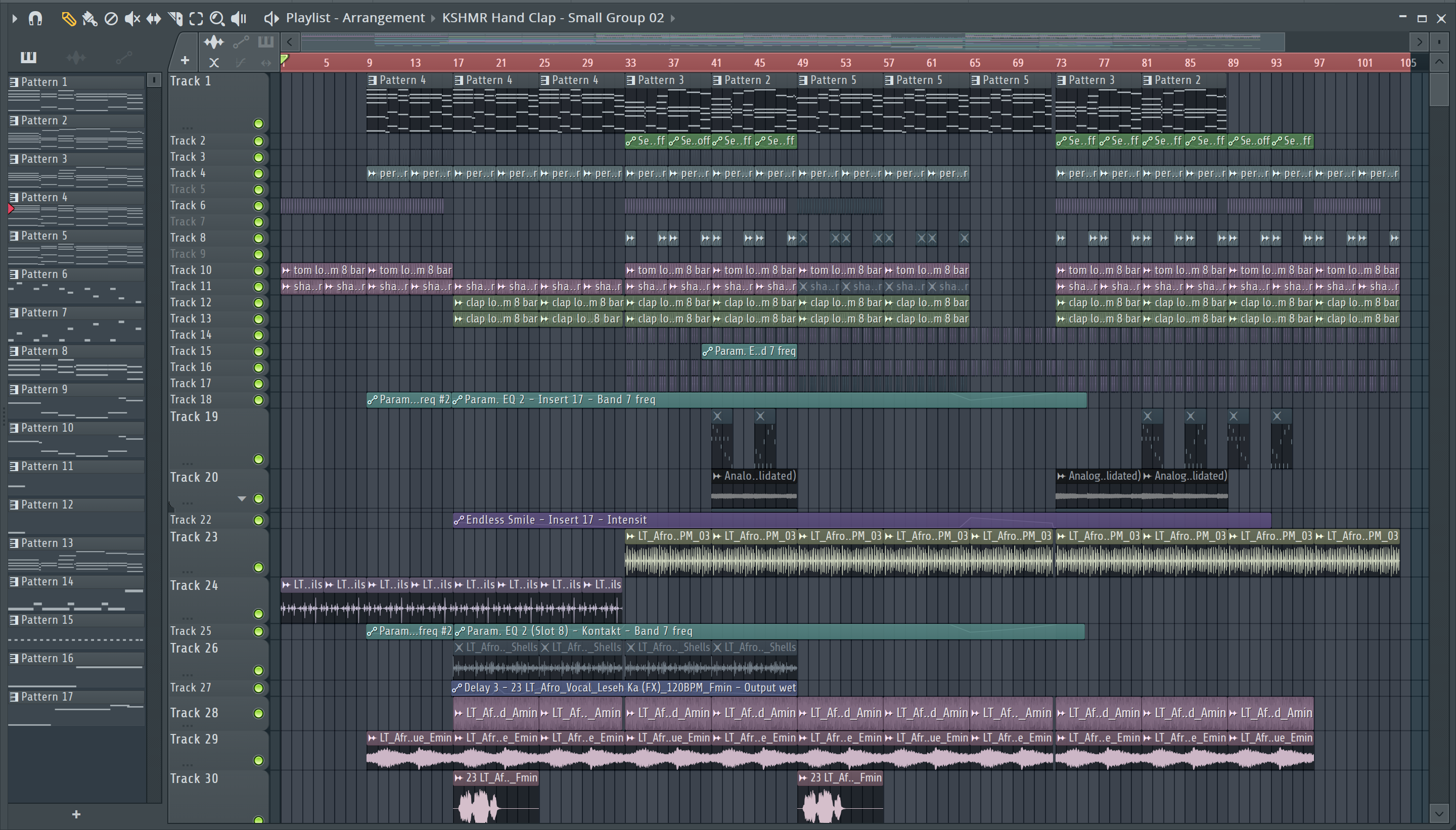Select the Mute tool
Viewport: 1456px width, 830px height.
(x=132, y=19)
